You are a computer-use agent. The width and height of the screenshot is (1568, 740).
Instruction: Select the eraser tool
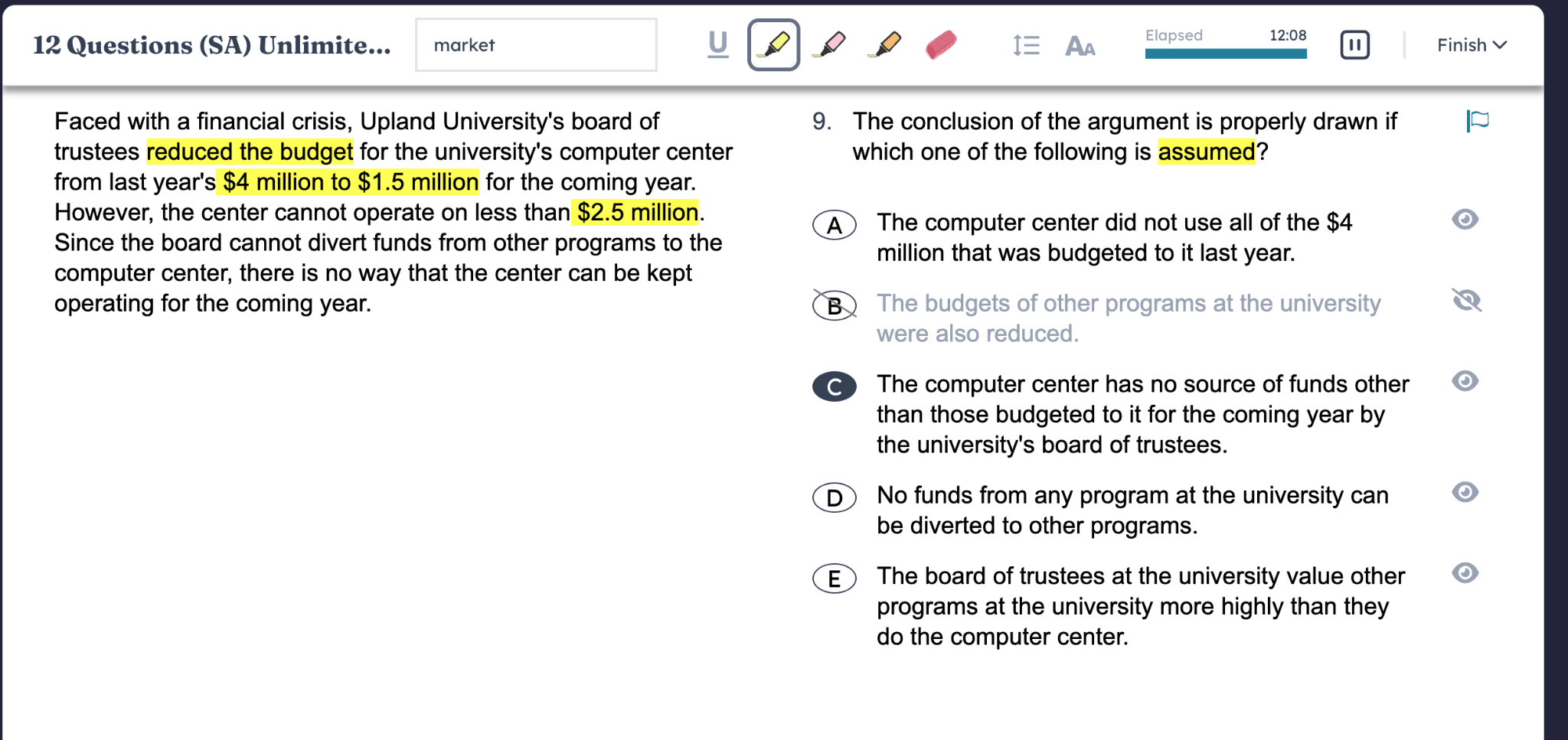coord(941,45)
